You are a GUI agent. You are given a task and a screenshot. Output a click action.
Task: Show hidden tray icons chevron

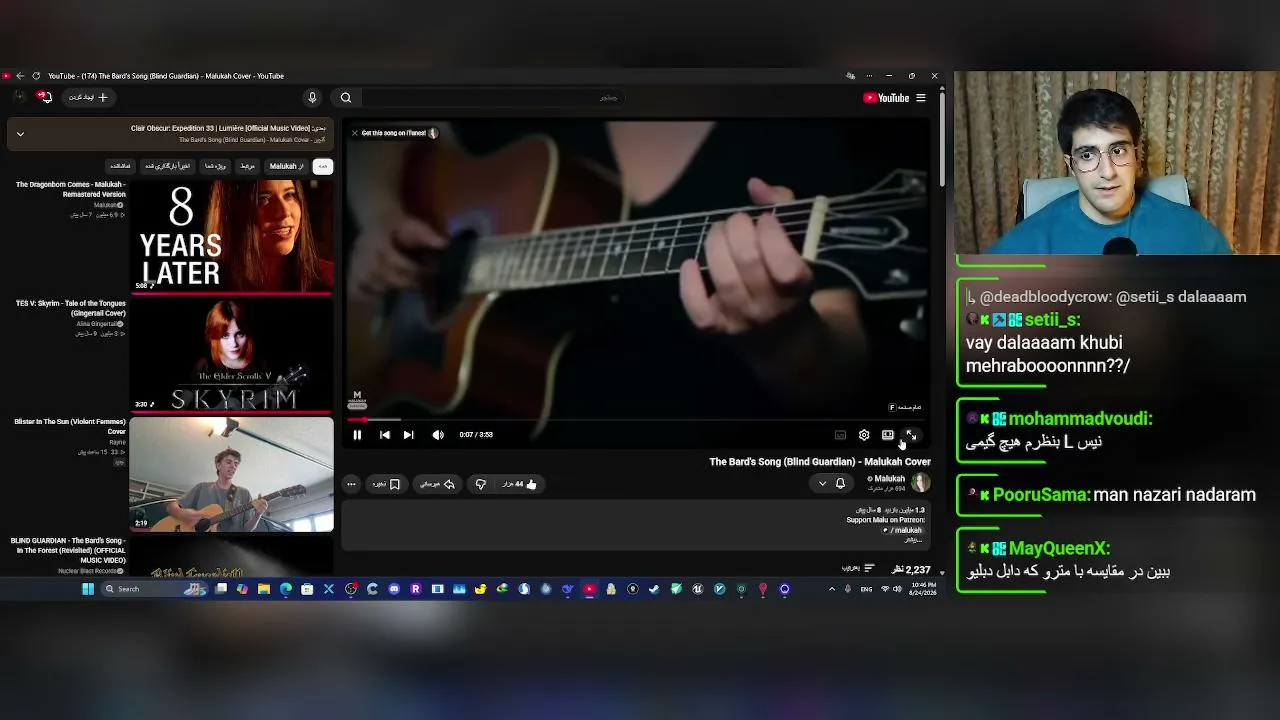(x=832, y=589)
